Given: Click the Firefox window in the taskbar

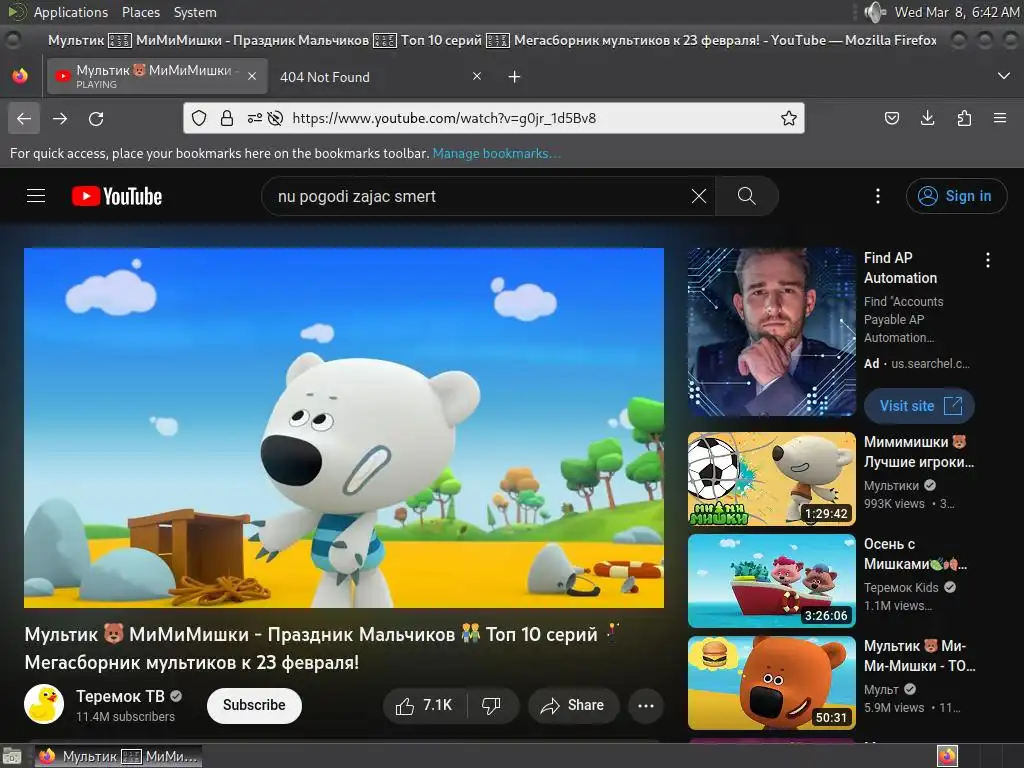Looking at the screenshot, I should tap(118, 756).
